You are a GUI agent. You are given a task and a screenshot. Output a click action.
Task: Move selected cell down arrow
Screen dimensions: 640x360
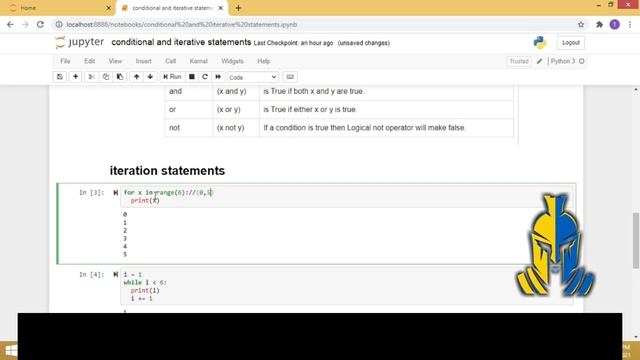(150, 77)
